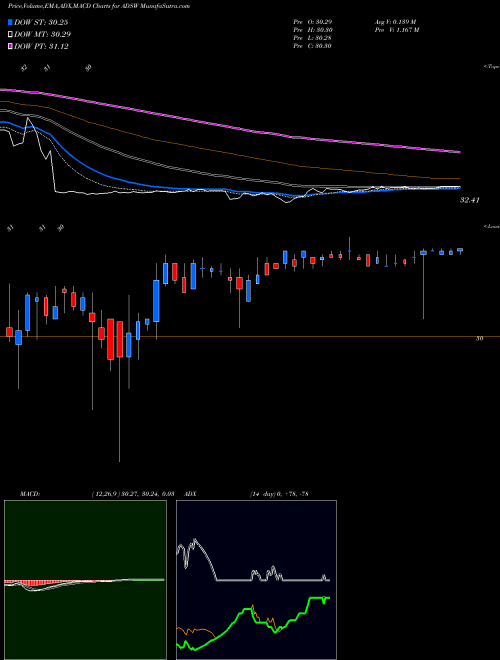The image size is (500, 660).
Task: Click the 'Pre C: 30.30' value
Action: pyautogui.click(x=313, y=46)
